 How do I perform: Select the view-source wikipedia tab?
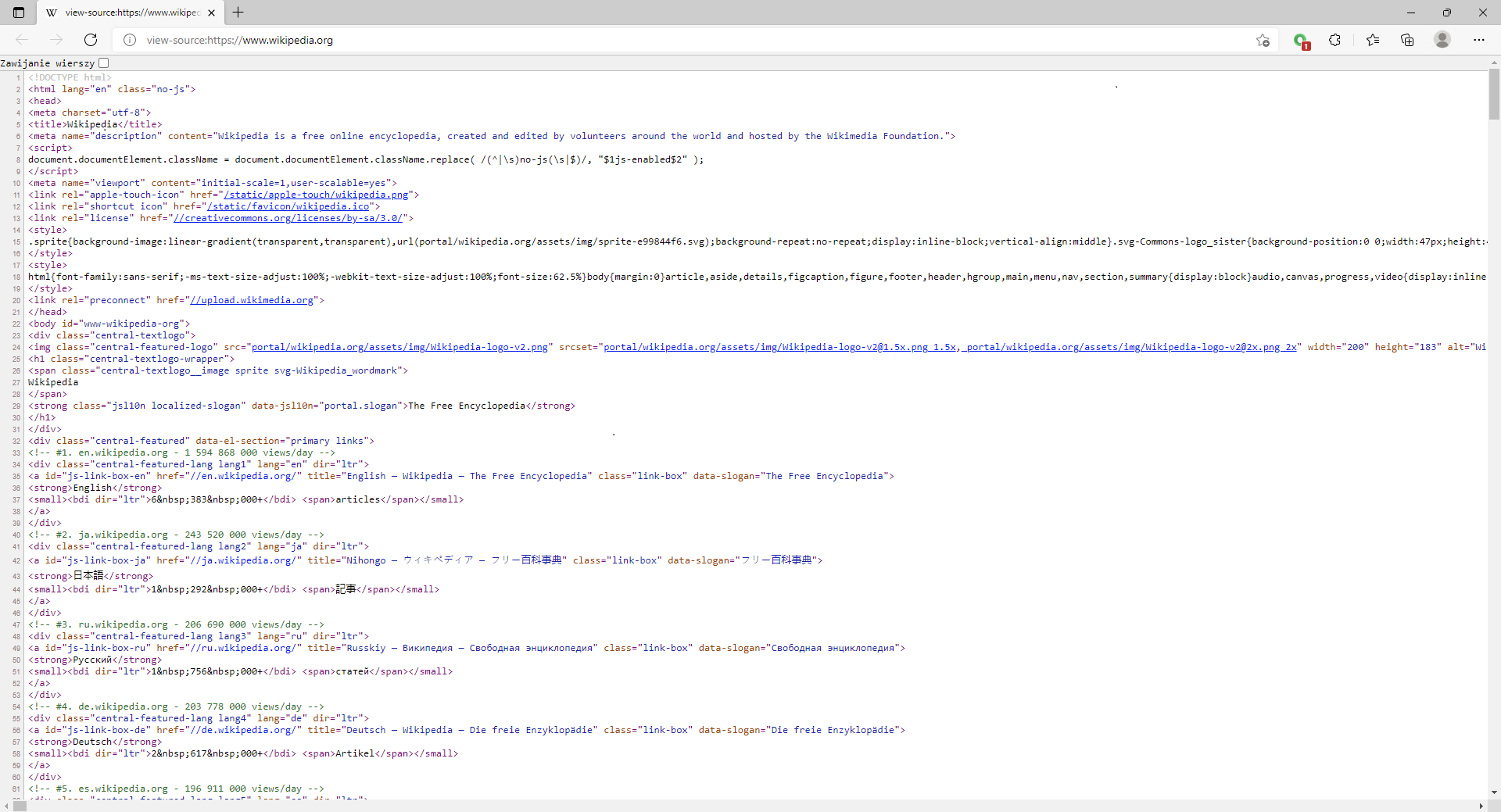[131, 13]
